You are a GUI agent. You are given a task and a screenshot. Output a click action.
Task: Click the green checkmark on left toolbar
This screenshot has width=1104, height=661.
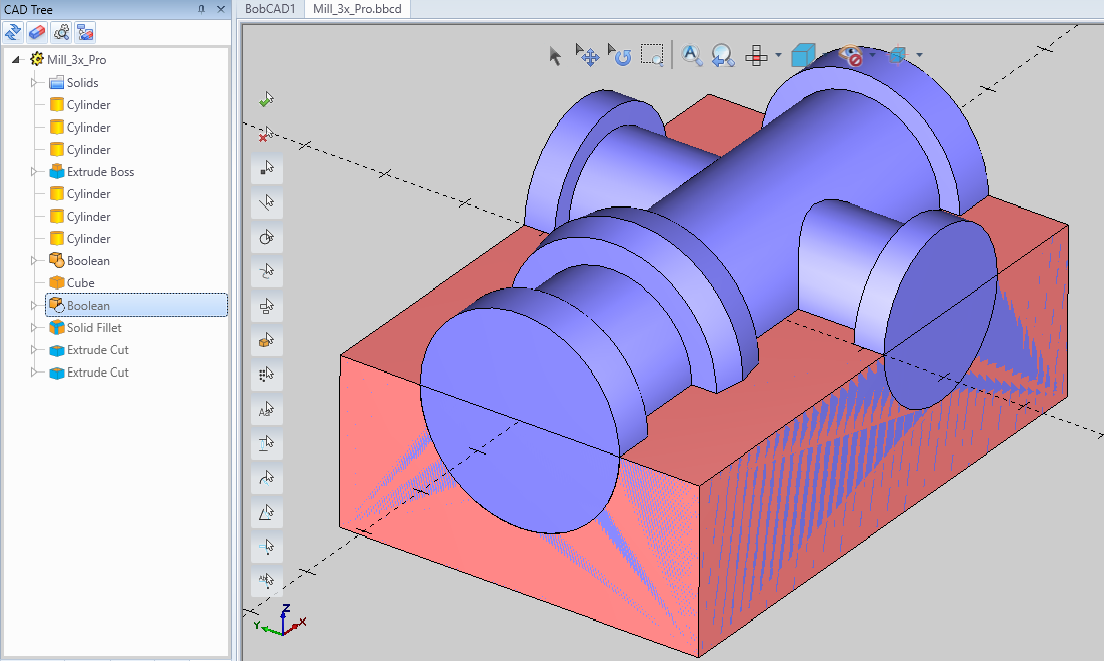tap(267, 99)
